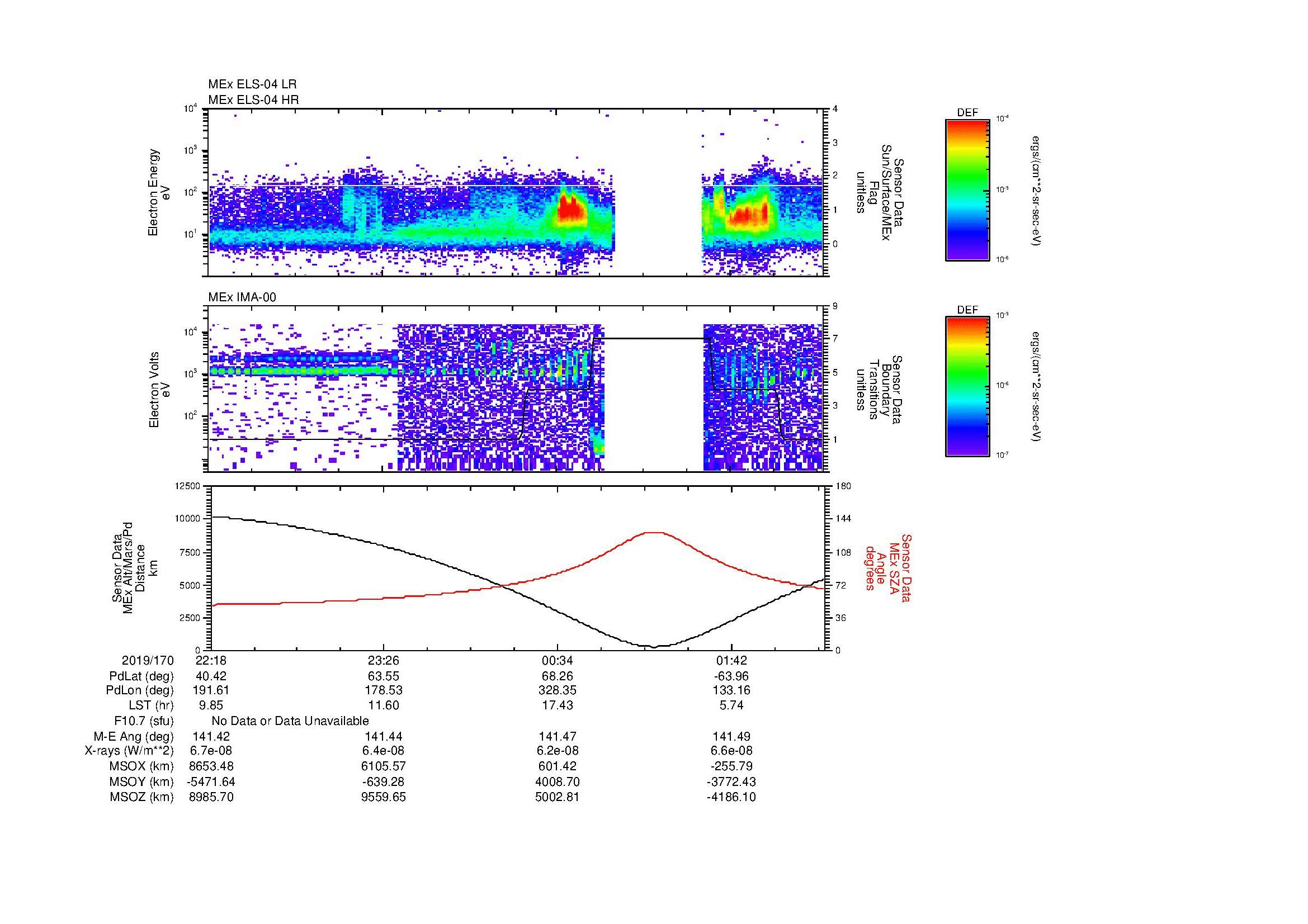
Task: Click the 'MEx ELS-04 HR' plot title
Action: point(253,99)
